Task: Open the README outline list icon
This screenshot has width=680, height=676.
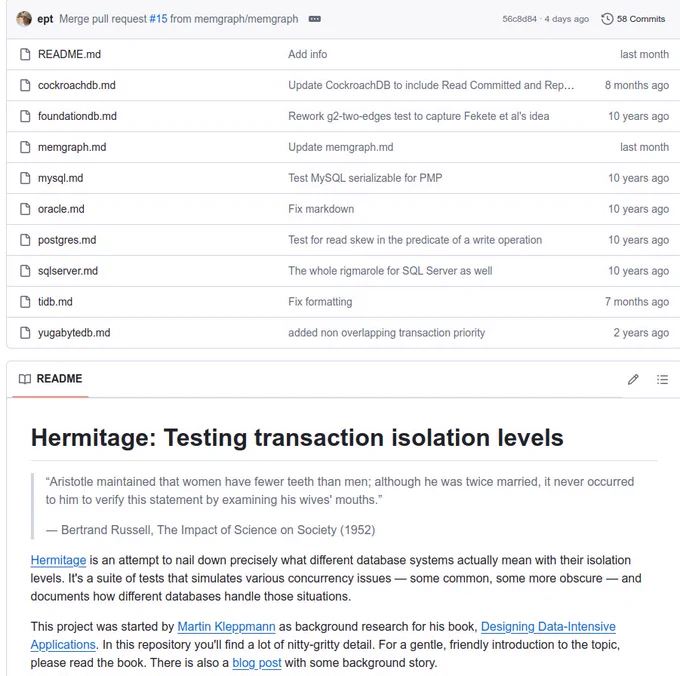Action: pos(662,379)
